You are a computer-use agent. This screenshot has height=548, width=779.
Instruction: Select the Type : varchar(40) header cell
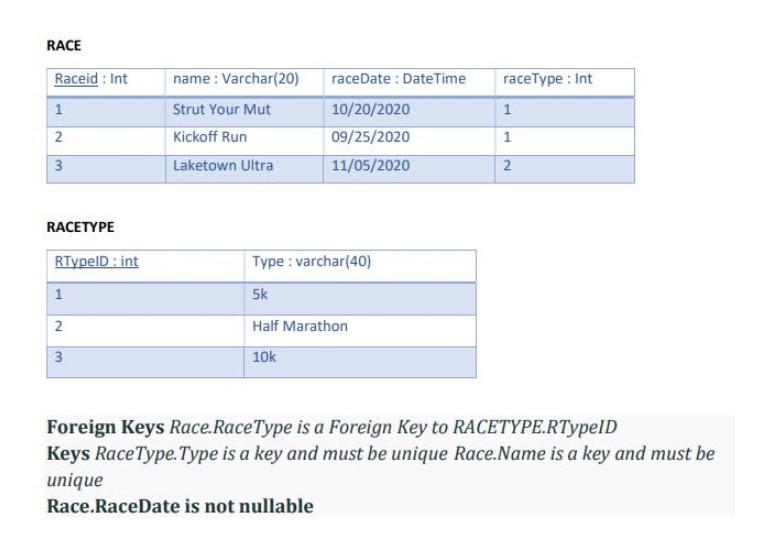360,265
